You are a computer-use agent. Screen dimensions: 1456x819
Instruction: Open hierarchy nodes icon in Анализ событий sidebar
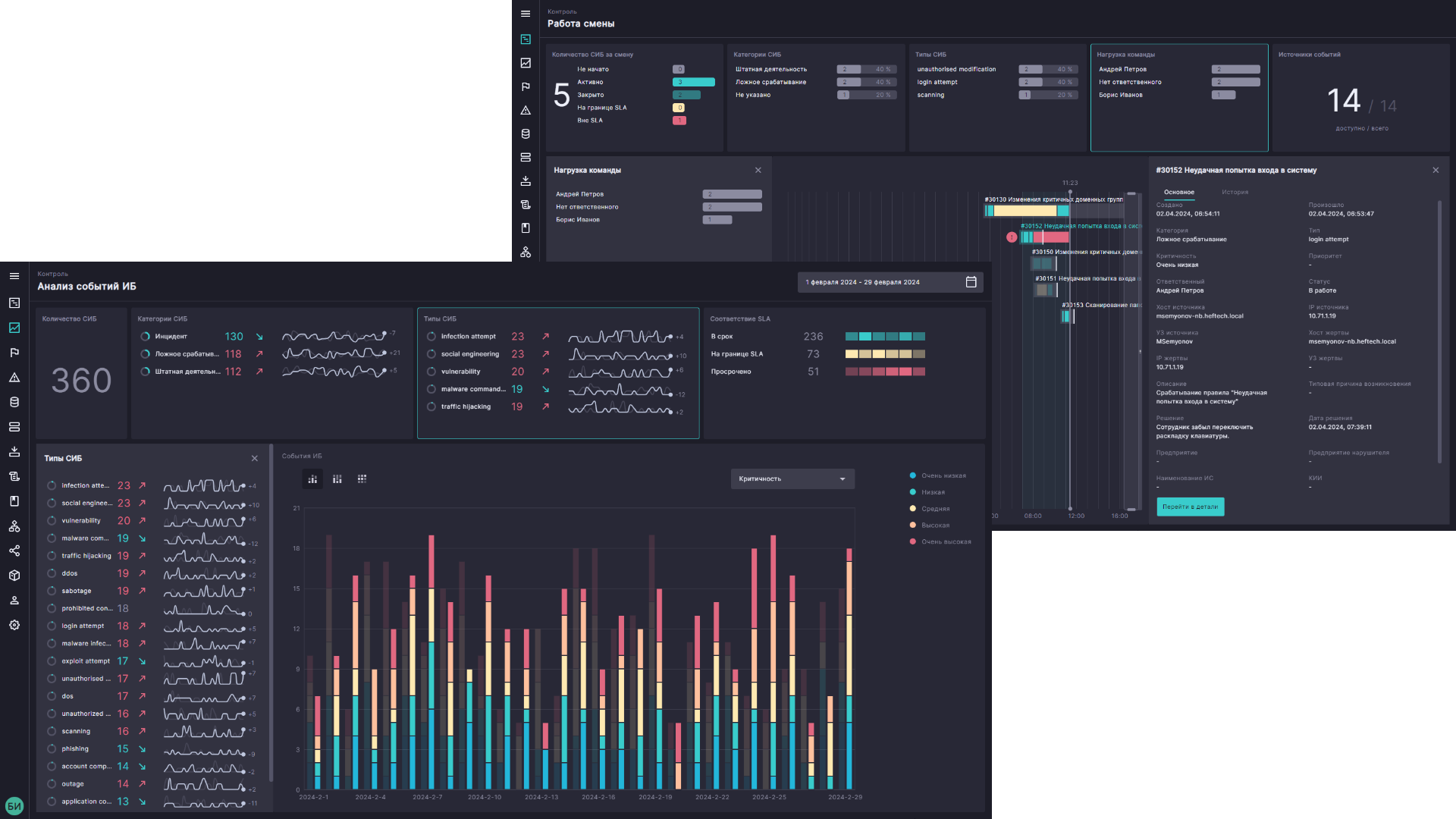pyautogui.click(x=14, y=526)
